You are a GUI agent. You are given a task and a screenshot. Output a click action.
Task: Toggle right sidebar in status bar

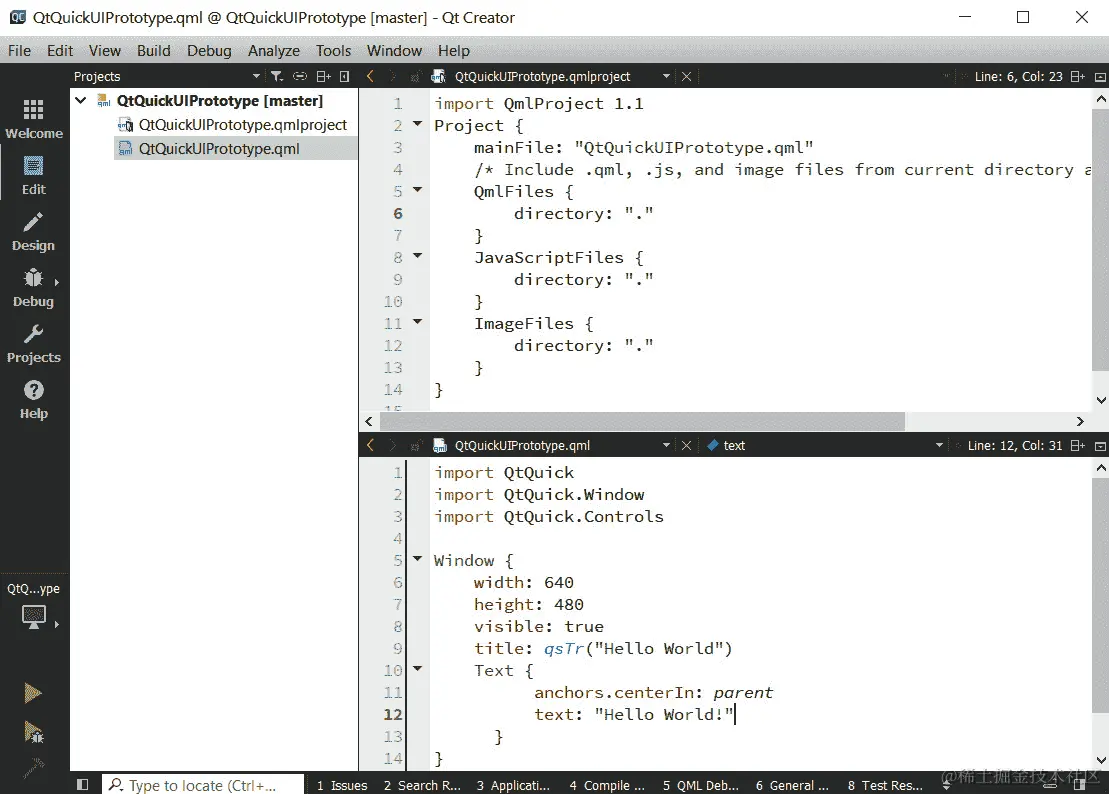click(x=1079, y=785)
